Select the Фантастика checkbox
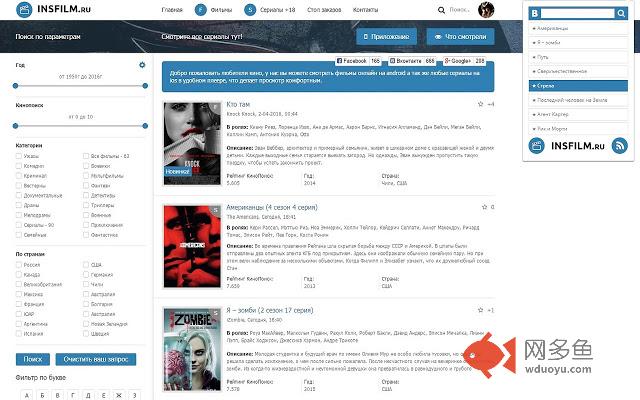Image resolution: width=640 pixels, height=400 pixels. [86, 235]
